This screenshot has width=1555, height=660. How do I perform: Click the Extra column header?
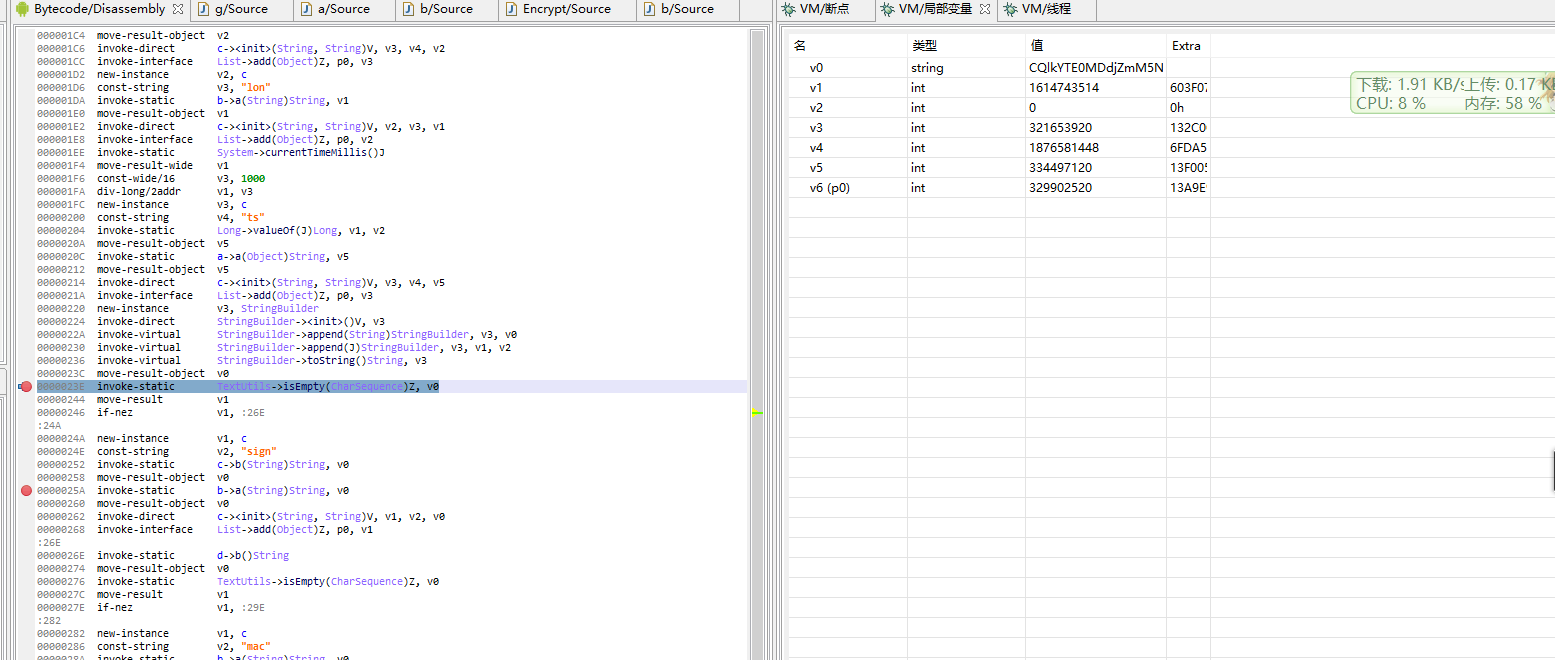click(1186, 46)
